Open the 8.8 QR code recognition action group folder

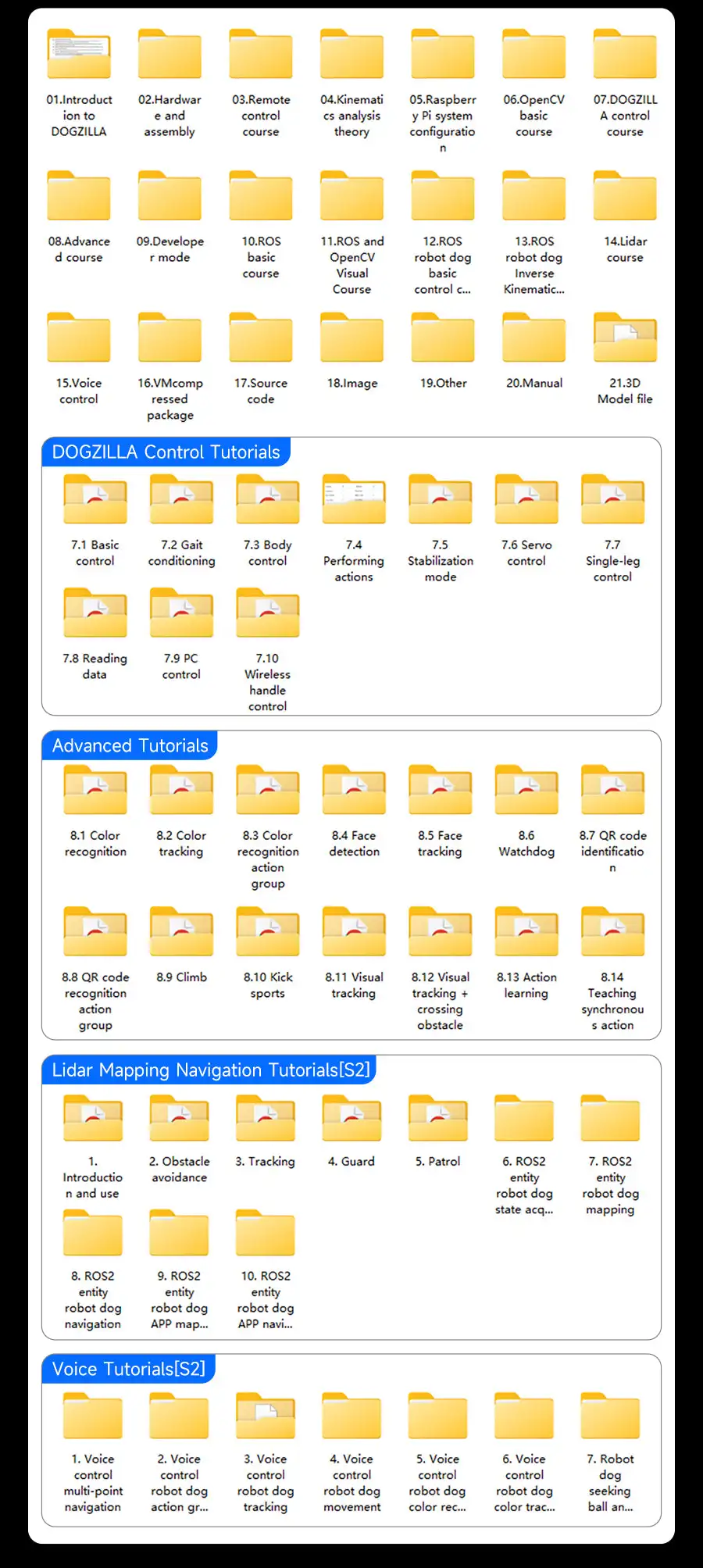95,931
